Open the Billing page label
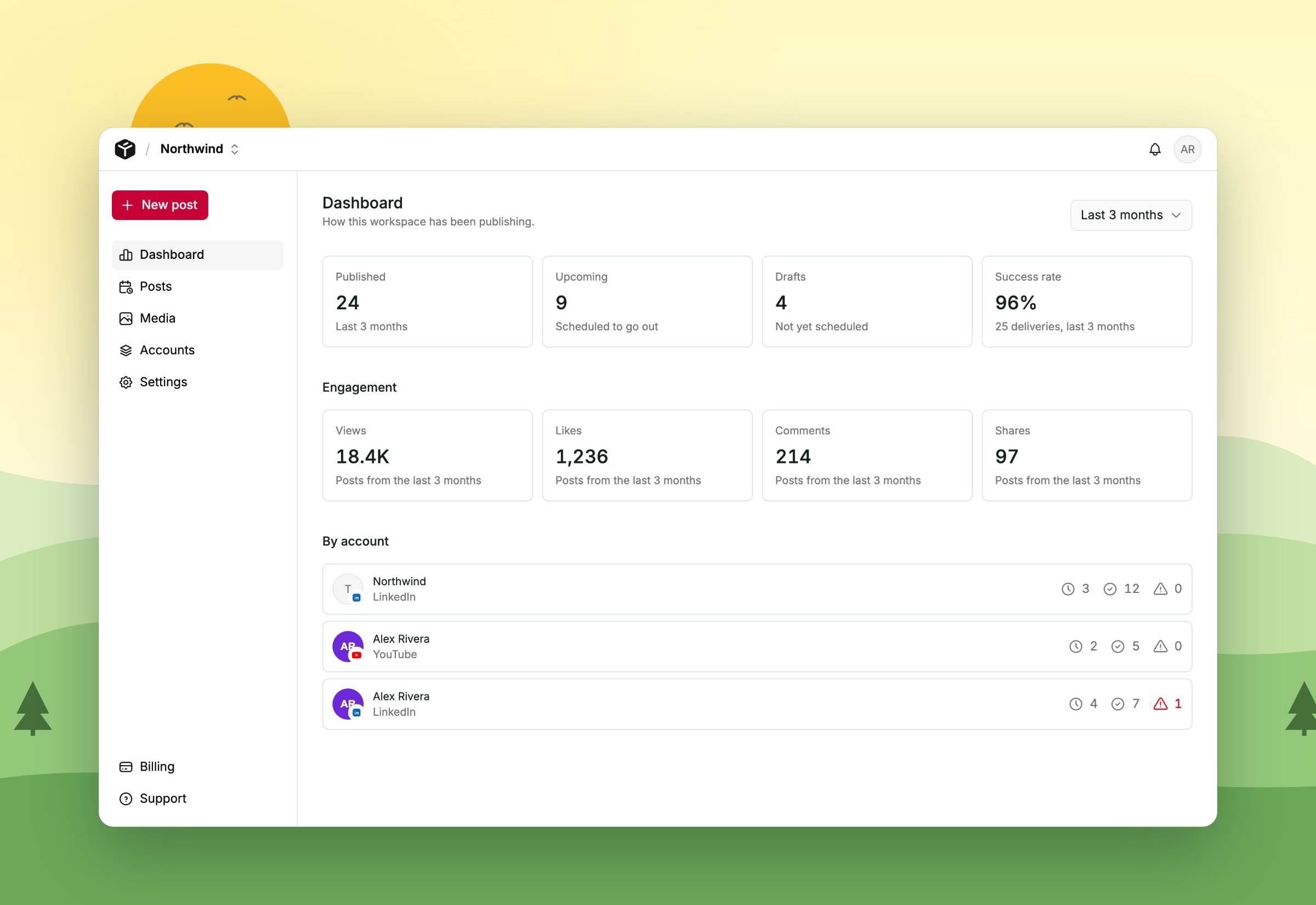 157,767
